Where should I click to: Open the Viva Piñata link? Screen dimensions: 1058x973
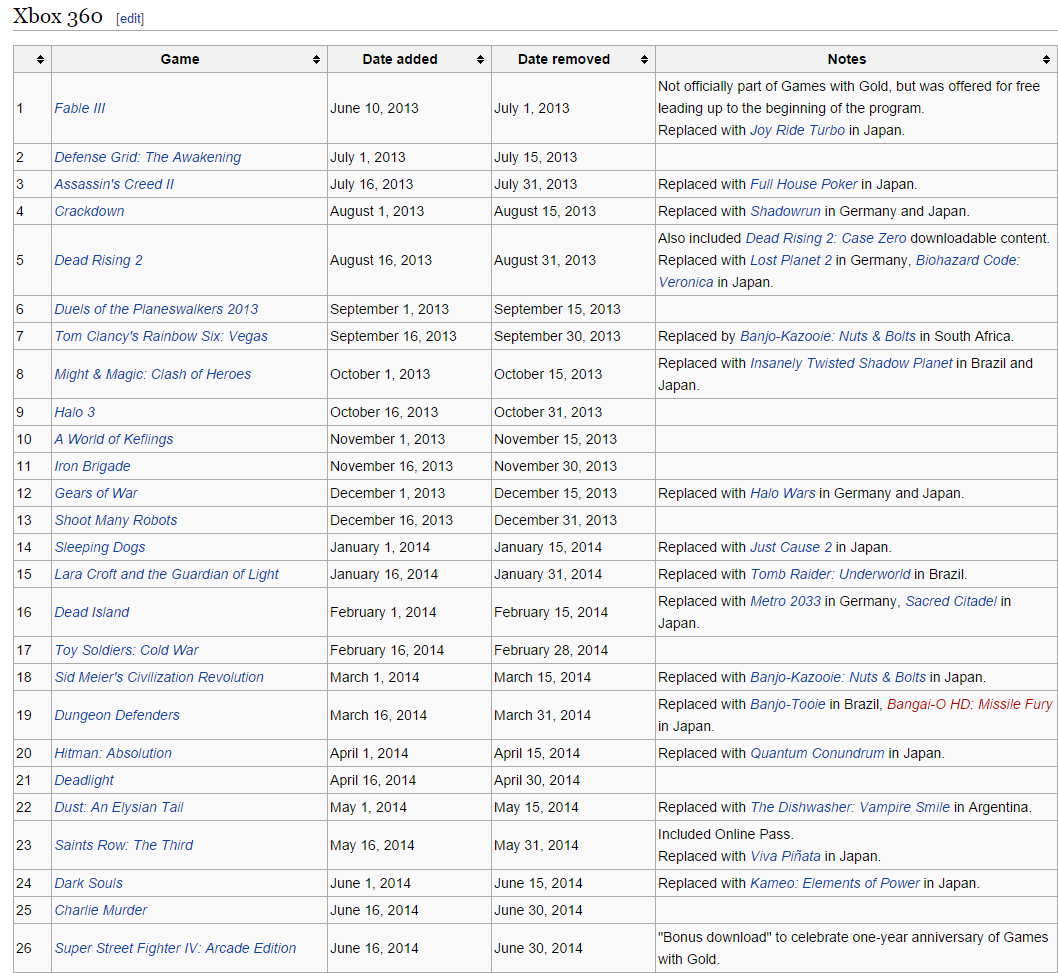[785, 856]
